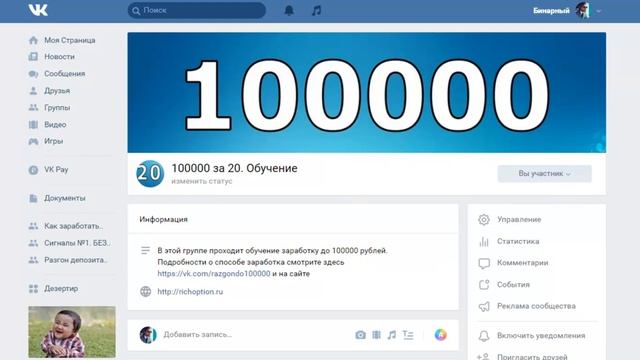This screenshot has height=360, width=640.
Task: Click the baby photo ad thumbnail
Action: (72, 332)
